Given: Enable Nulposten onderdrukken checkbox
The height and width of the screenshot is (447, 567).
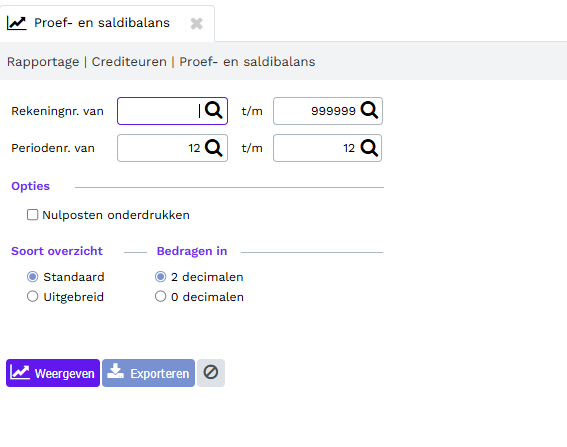Looking at the screenshot, I should pyautogui.click(x=33, y=215).
